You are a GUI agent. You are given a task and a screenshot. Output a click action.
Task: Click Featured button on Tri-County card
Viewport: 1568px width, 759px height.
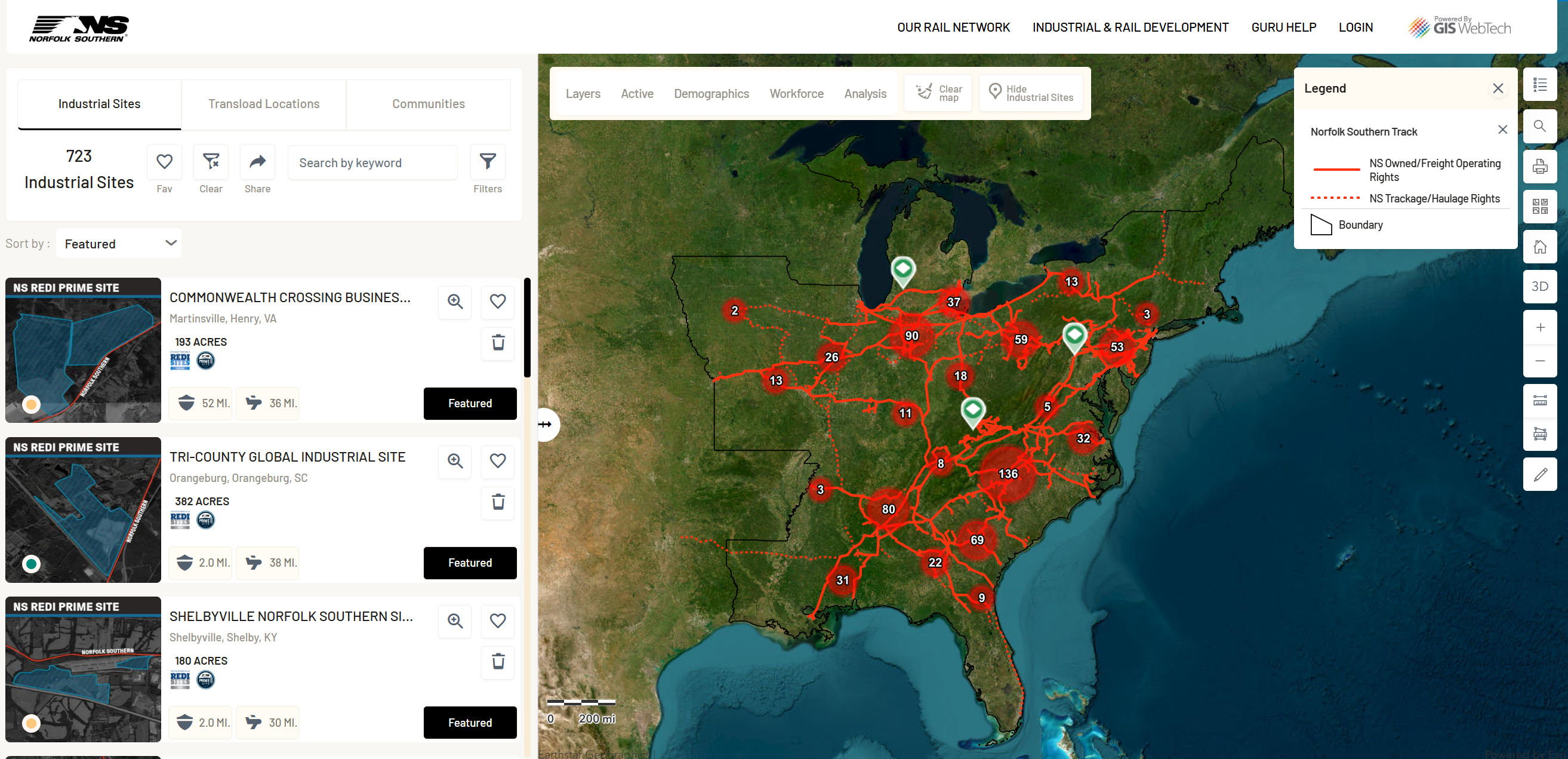click(469, 563)
